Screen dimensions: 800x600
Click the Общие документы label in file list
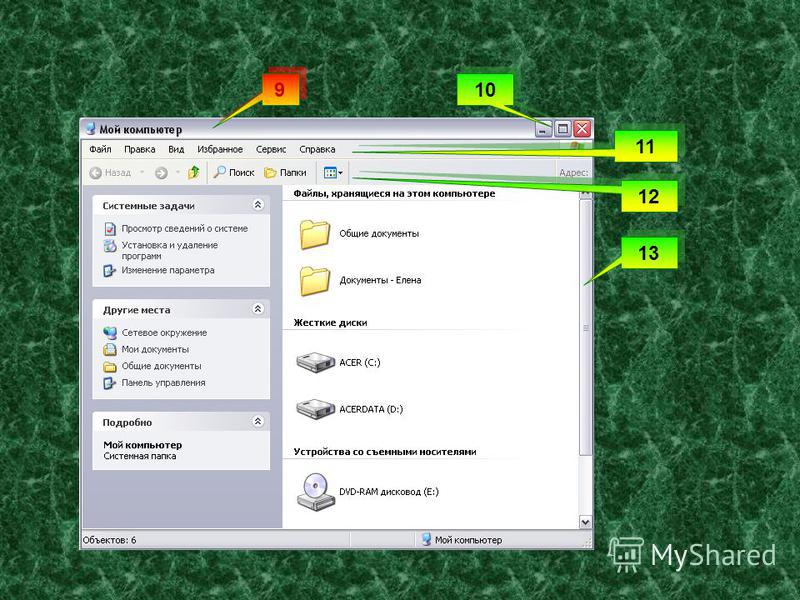coord(379,234)
